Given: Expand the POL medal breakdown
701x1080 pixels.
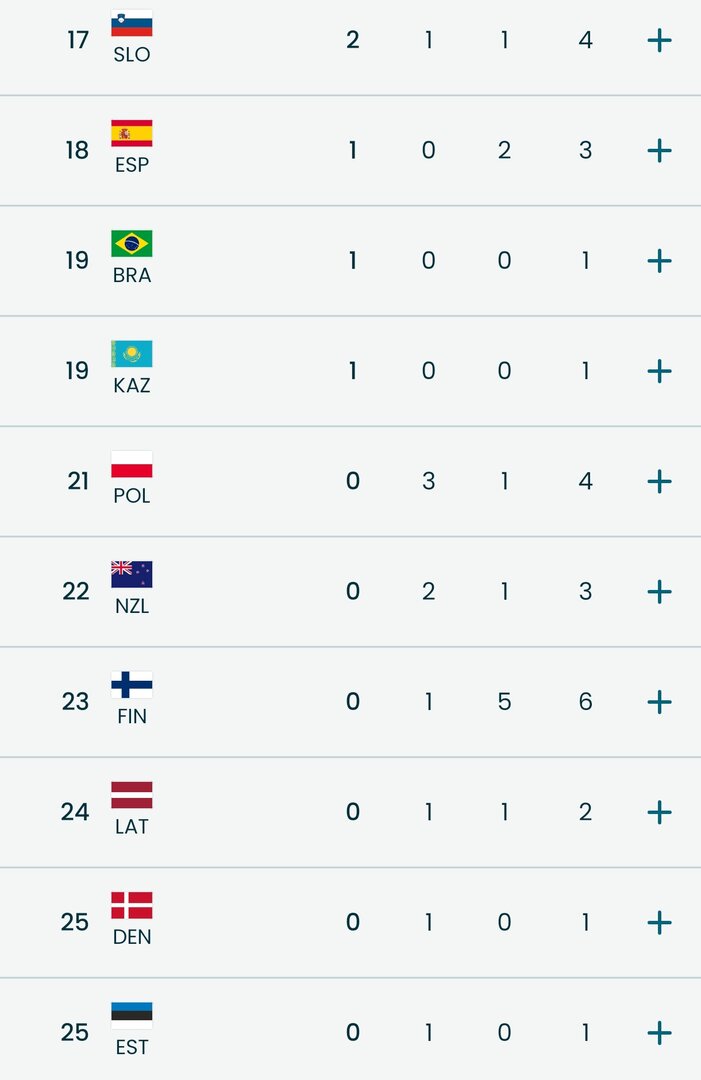Looking at the screenshot, I should tap(658, 481).
